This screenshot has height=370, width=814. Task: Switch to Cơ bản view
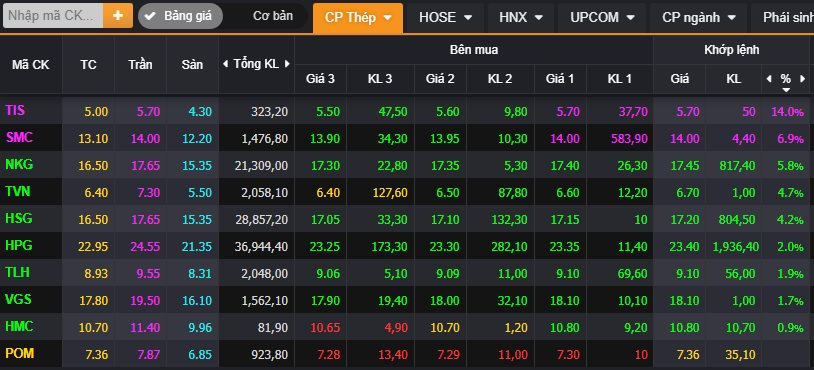(273, 16)
